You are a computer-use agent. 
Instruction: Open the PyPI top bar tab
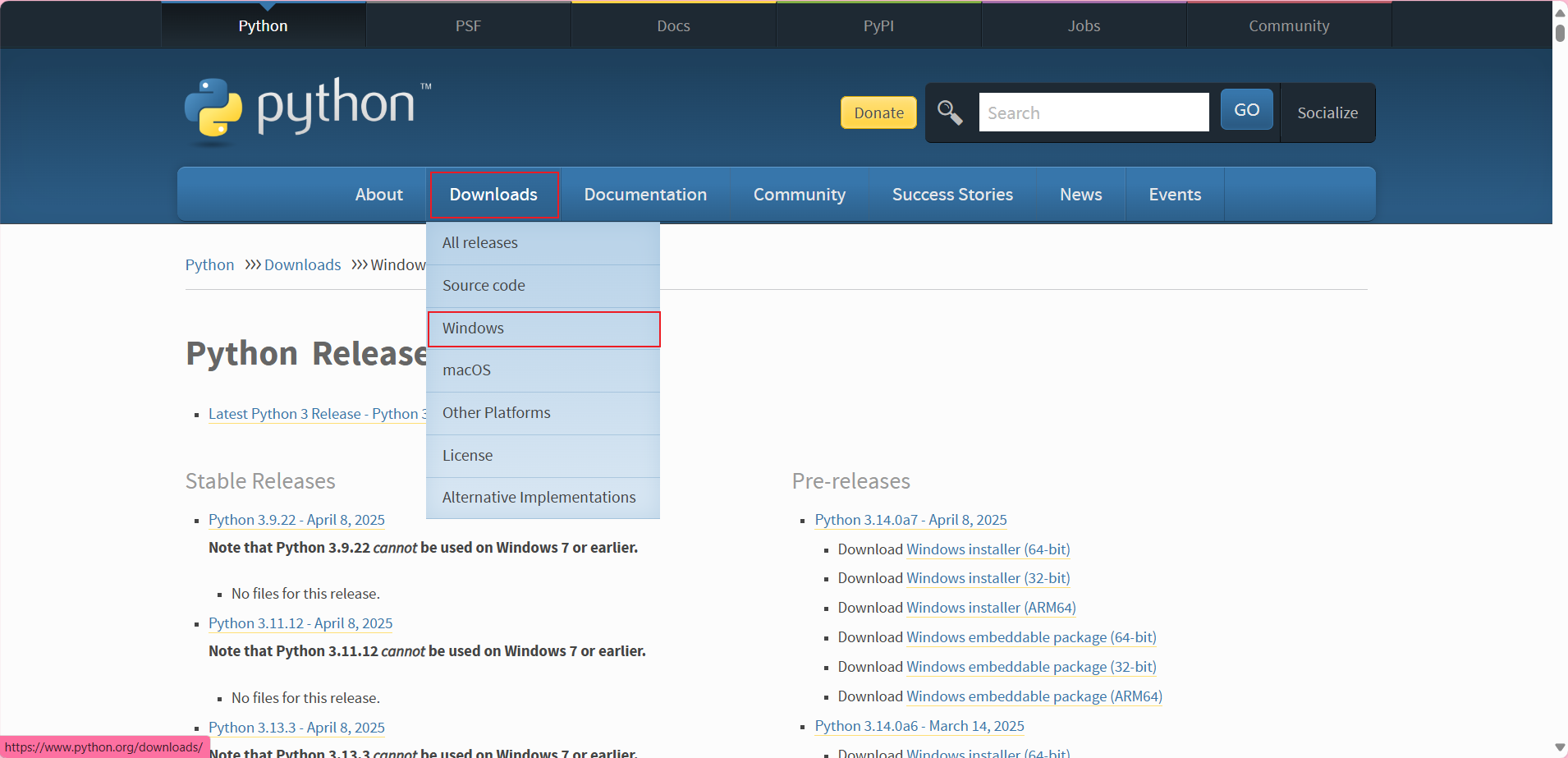879,25
